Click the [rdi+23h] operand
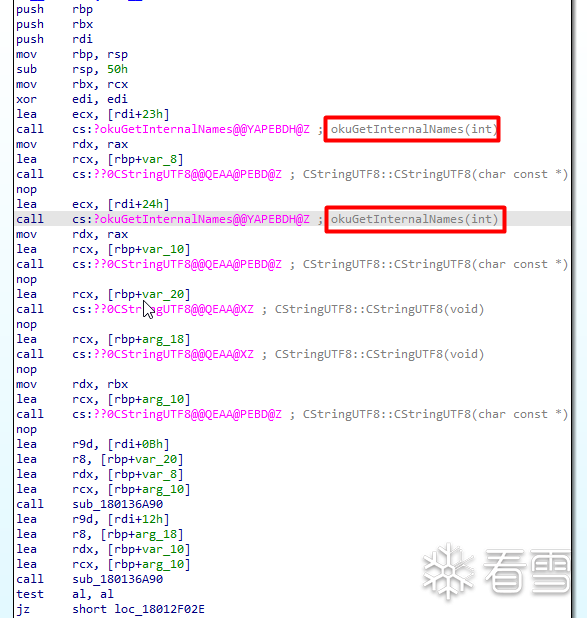This screenshot has width=587, height=618. coord(138,114)
